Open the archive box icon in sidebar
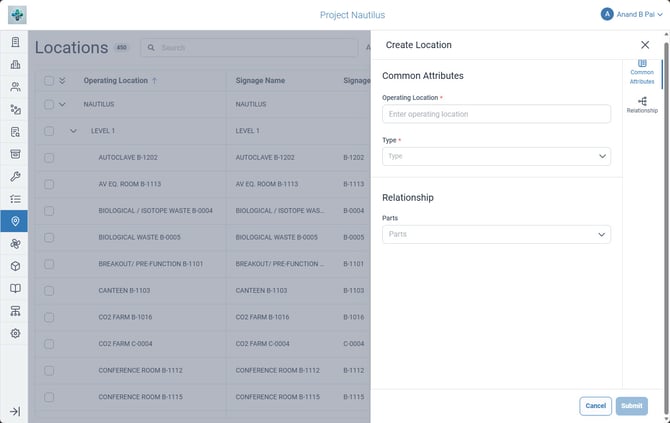The height and width of the screenshot is (423, 670). click(15, 154)
